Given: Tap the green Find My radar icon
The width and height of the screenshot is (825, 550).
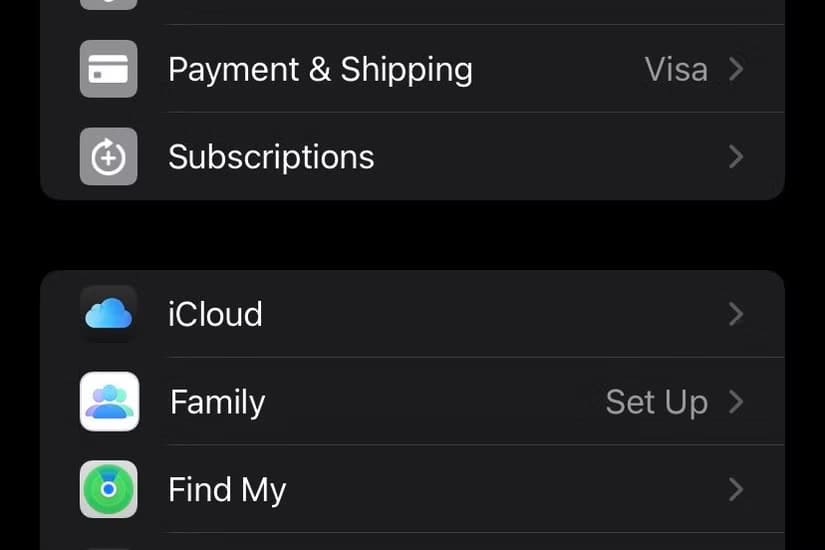Looking at the screenshot, I should (x=108, y=489).
